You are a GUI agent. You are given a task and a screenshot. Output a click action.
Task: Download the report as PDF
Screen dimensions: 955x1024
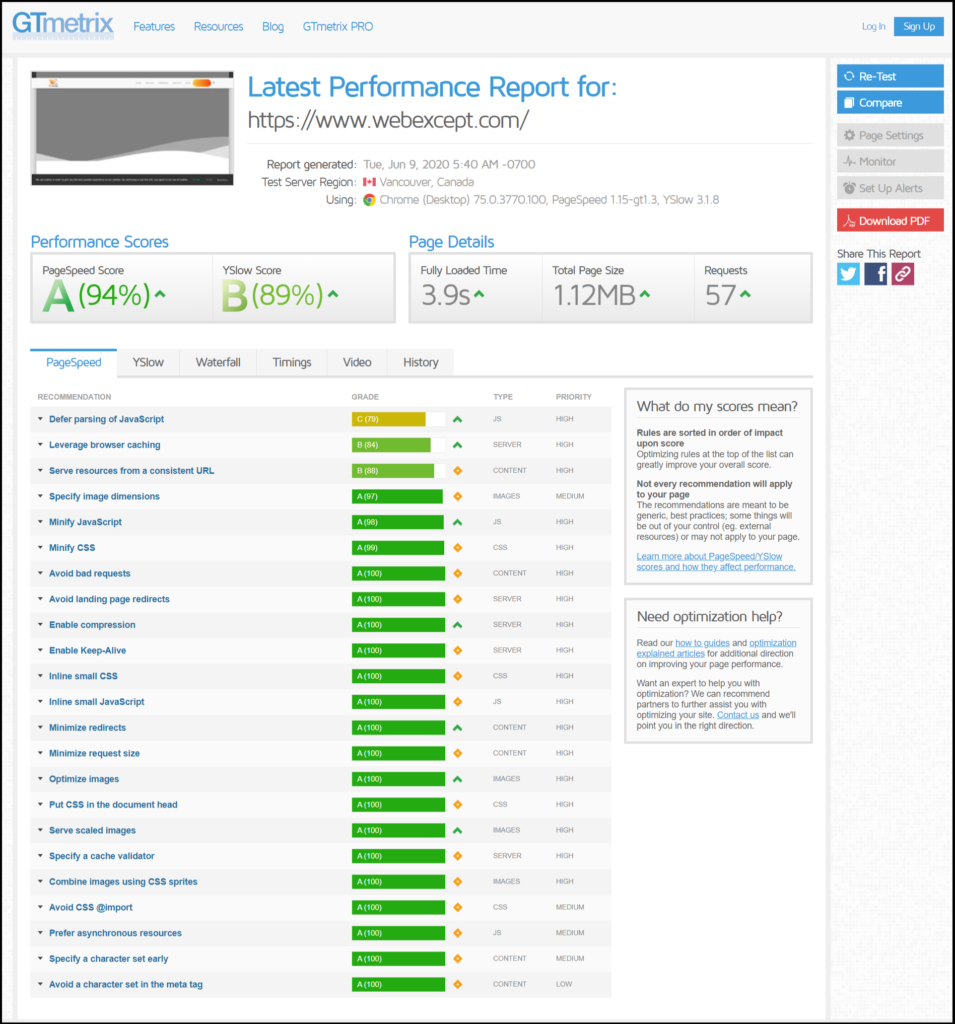point(890,221)
